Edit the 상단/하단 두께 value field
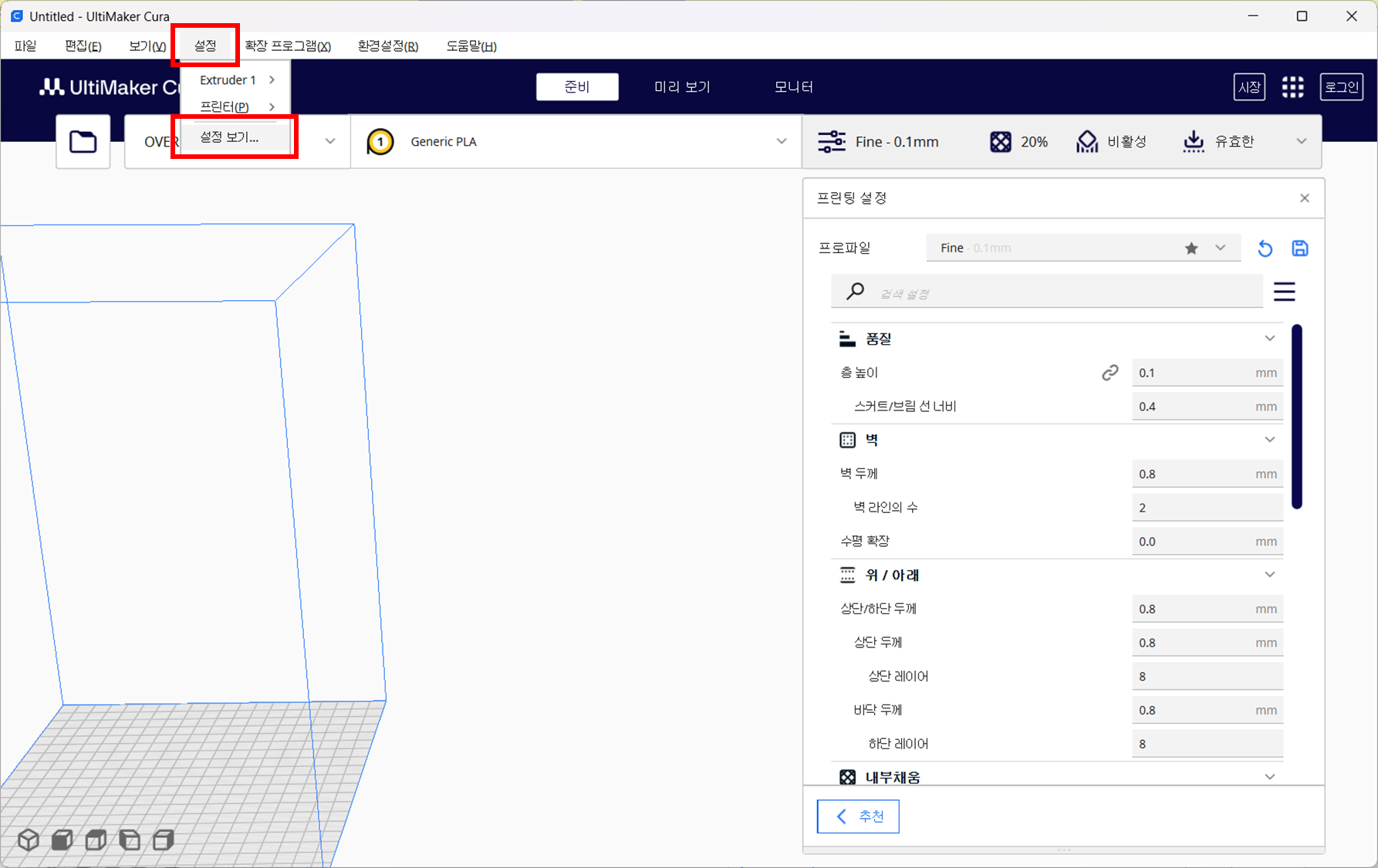The image size is (1378, 868). pyautogui.click(x=1207, y=609)
